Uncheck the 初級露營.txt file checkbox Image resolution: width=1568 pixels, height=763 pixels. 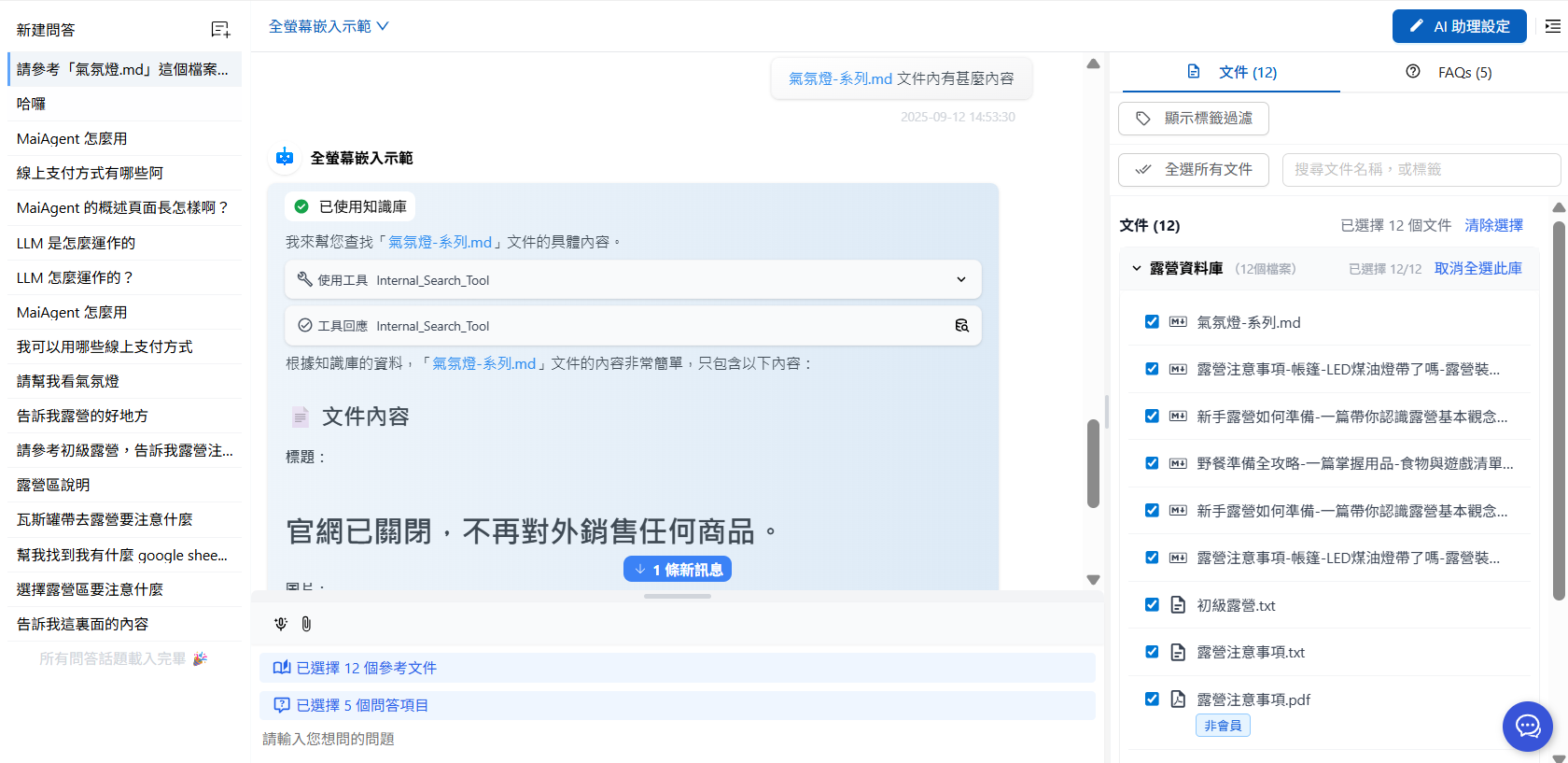pos(1152,605)
